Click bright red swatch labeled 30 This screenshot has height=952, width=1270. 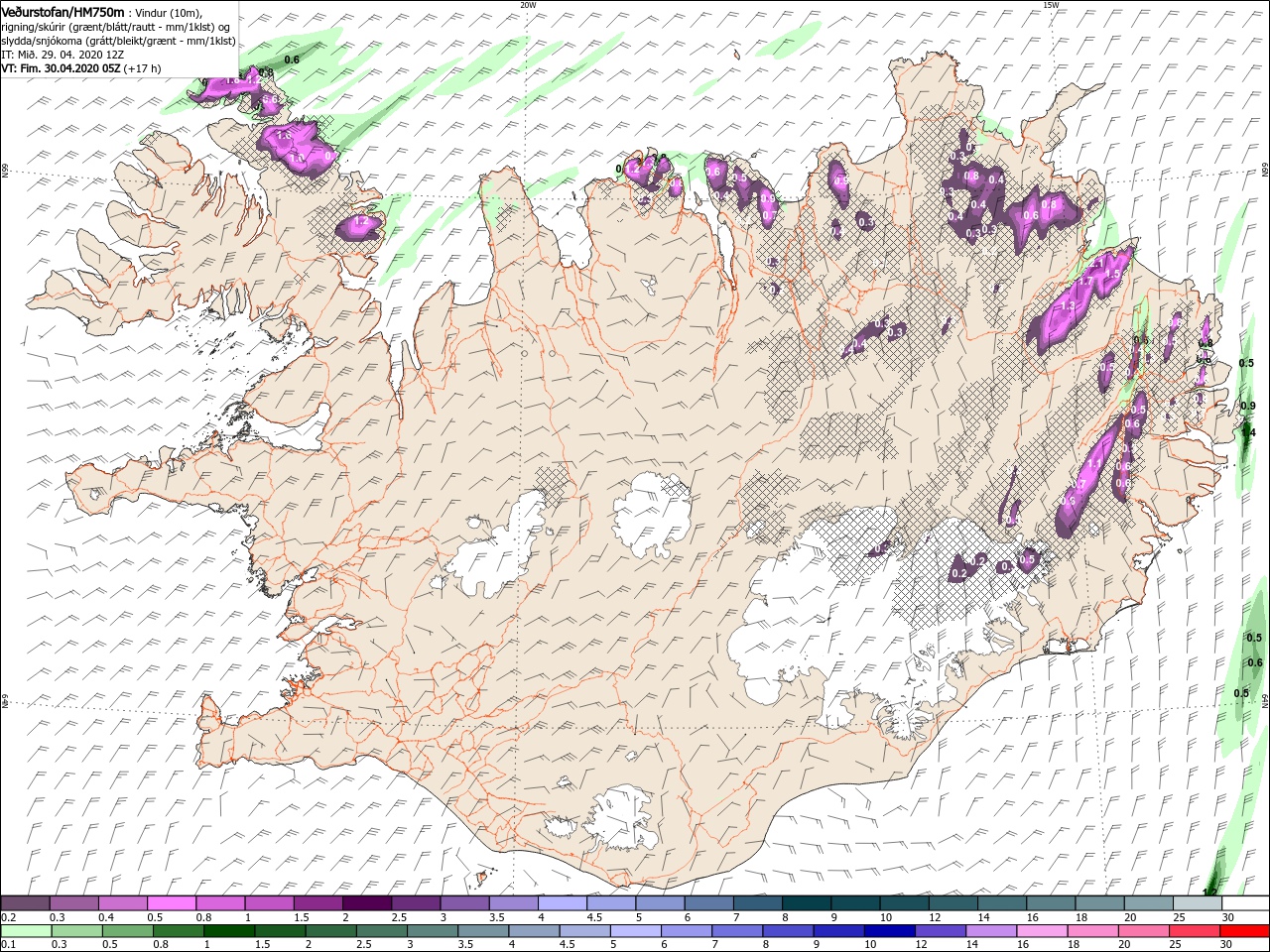1243,931
